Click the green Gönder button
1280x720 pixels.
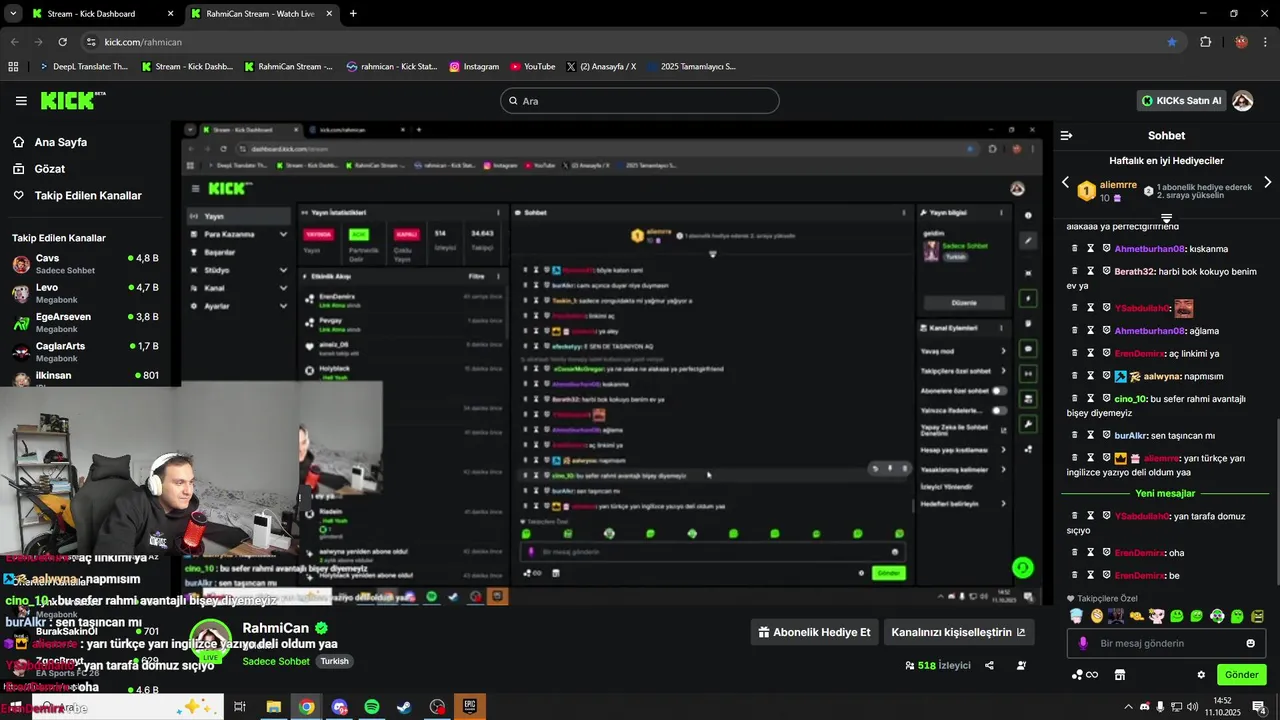pos(1241,675)
